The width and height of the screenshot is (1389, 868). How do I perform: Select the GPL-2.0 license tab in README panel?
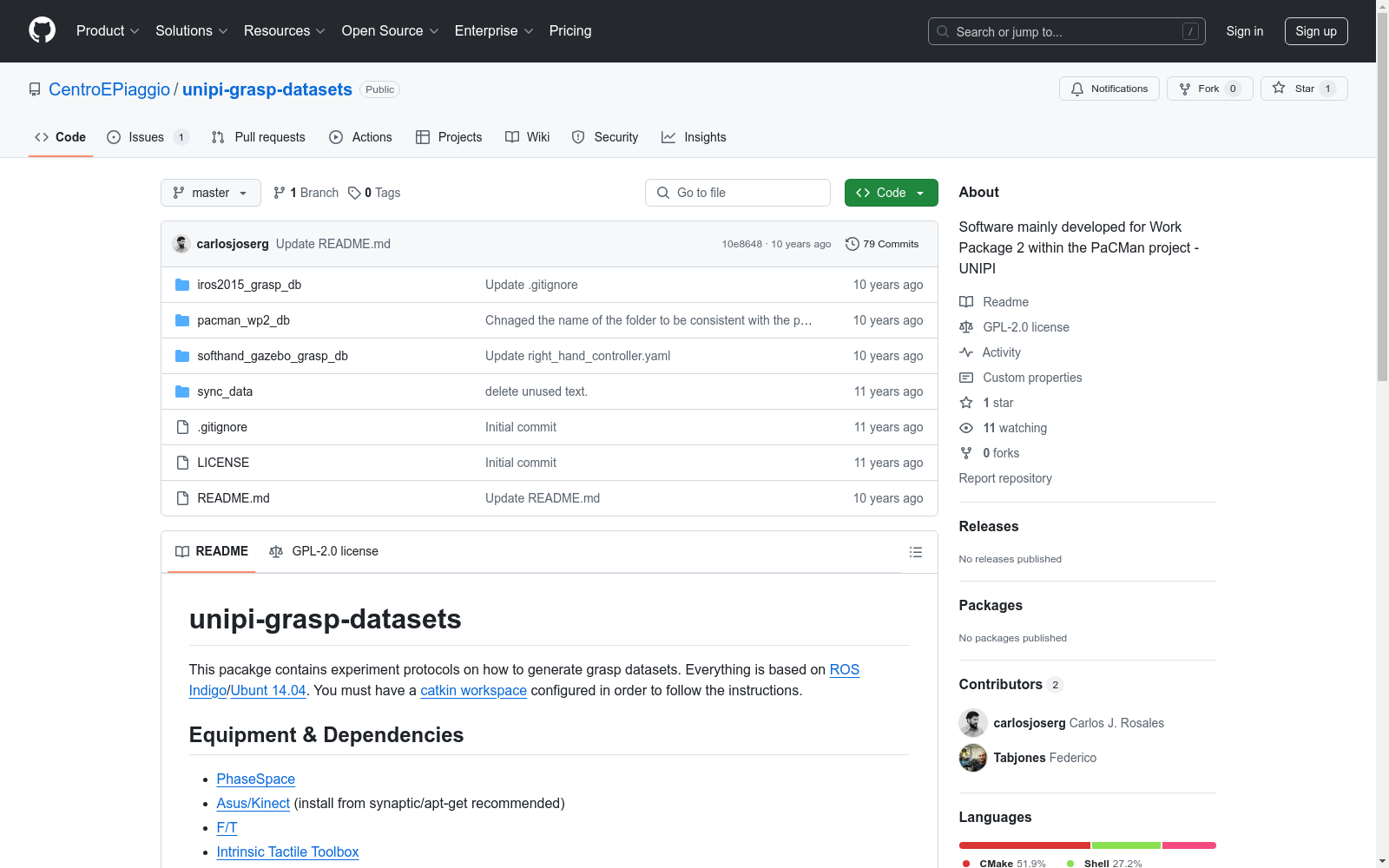(324, 551)
